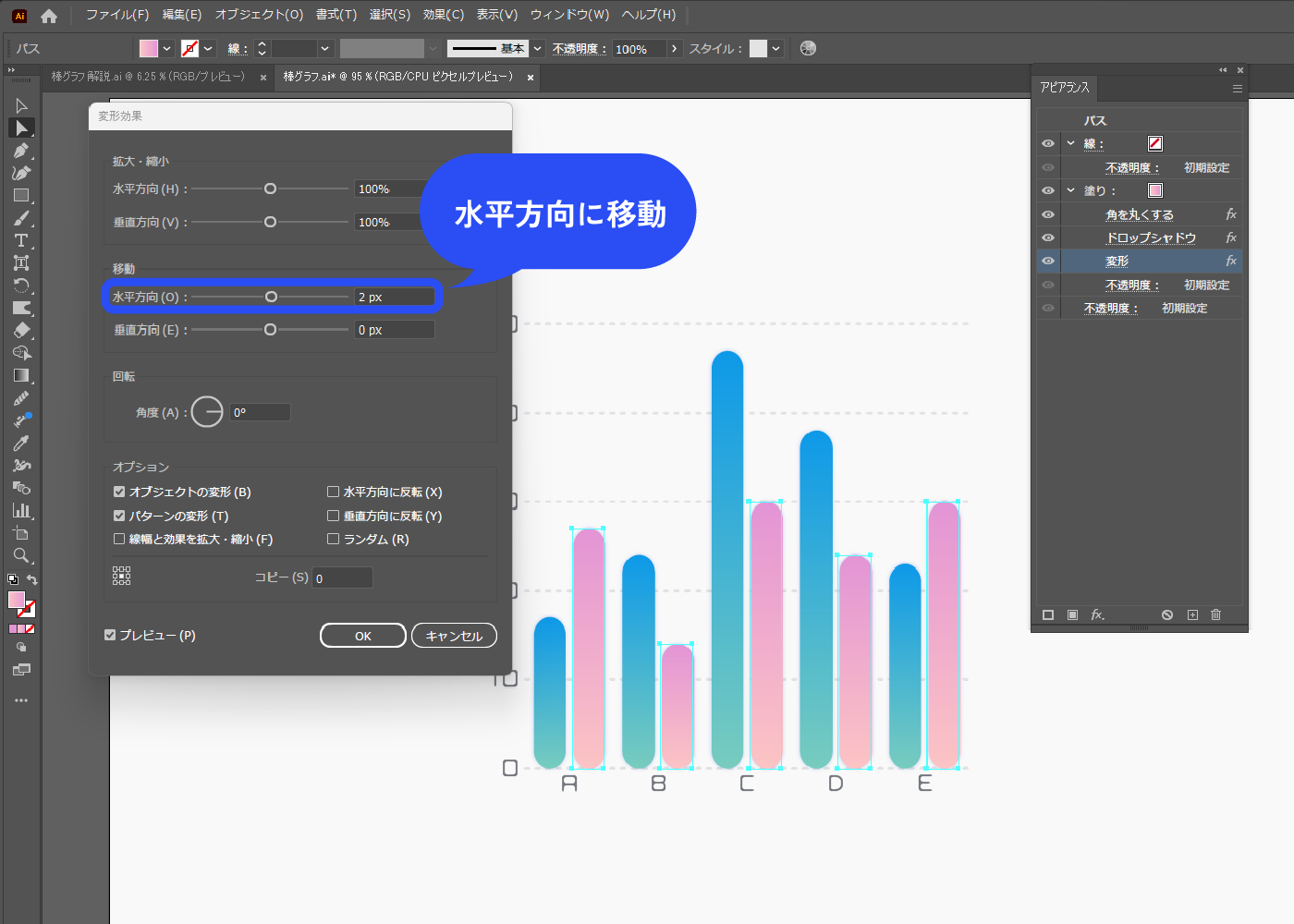Duplicate selected item in Appearance panel

[1192, 614]
